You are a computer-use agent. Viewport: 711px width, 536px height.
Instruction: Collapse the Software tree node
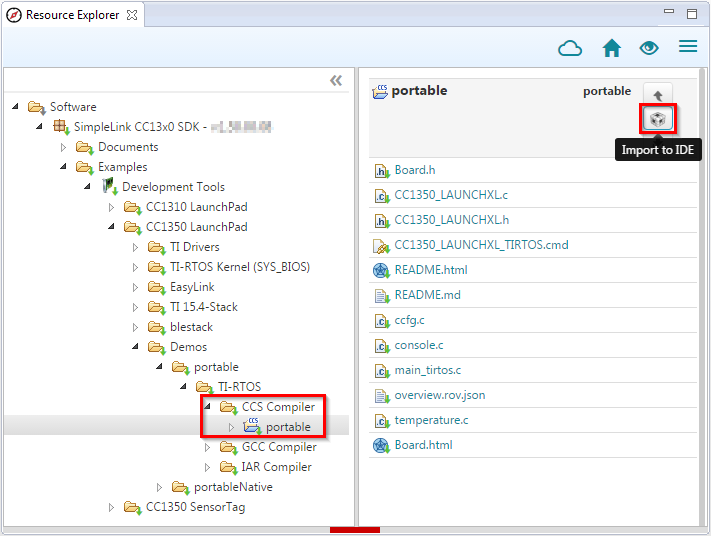(x=15, y=107)
